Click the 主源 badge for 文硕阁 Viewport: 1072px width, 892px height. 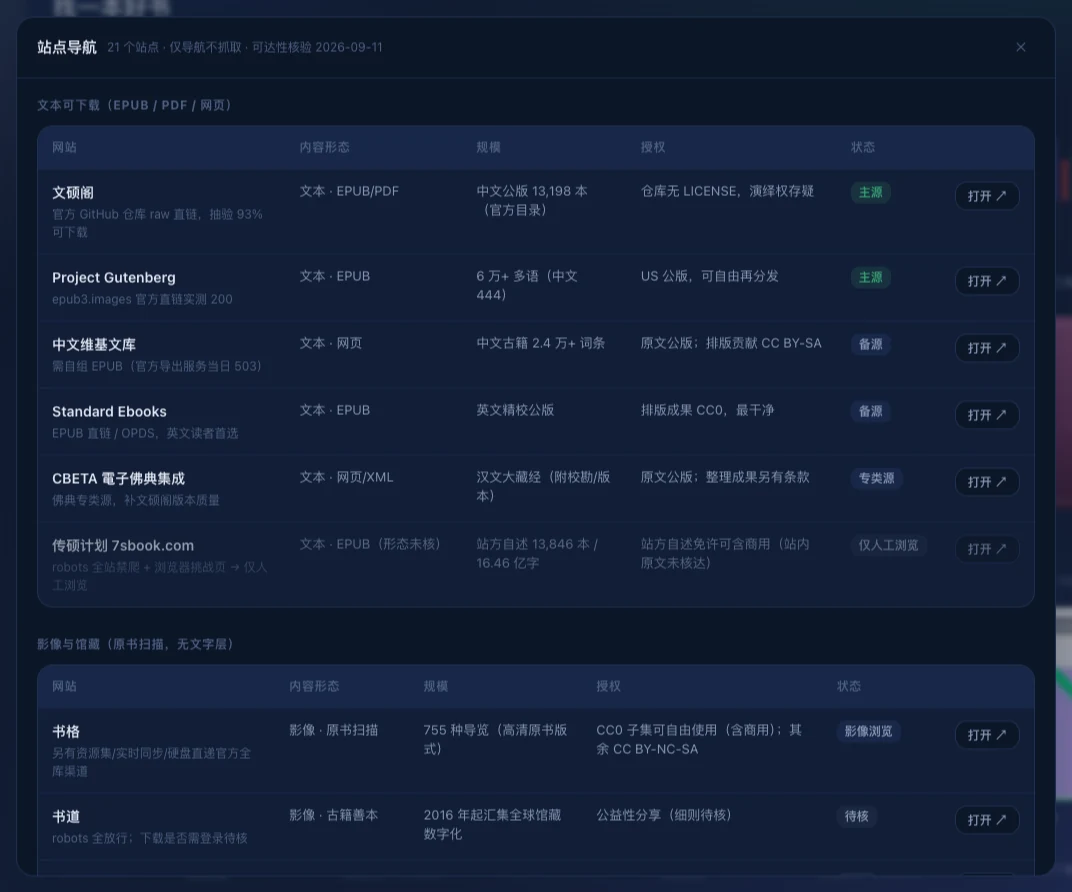(870, 193)
